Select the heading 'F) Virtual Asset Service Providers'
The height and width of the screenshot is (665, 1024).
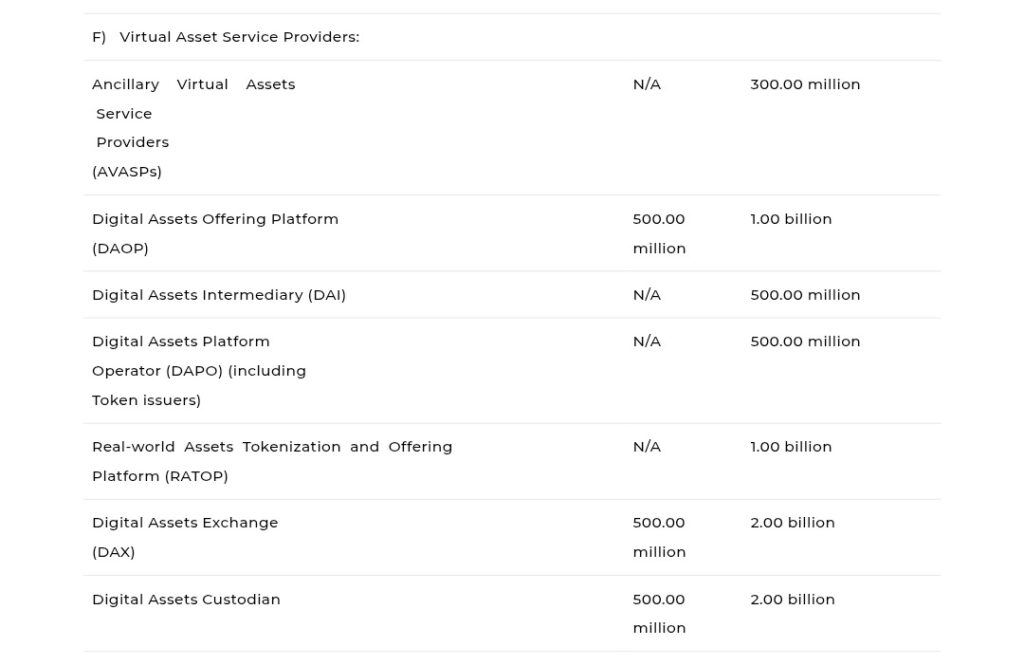tap(238, 37)
